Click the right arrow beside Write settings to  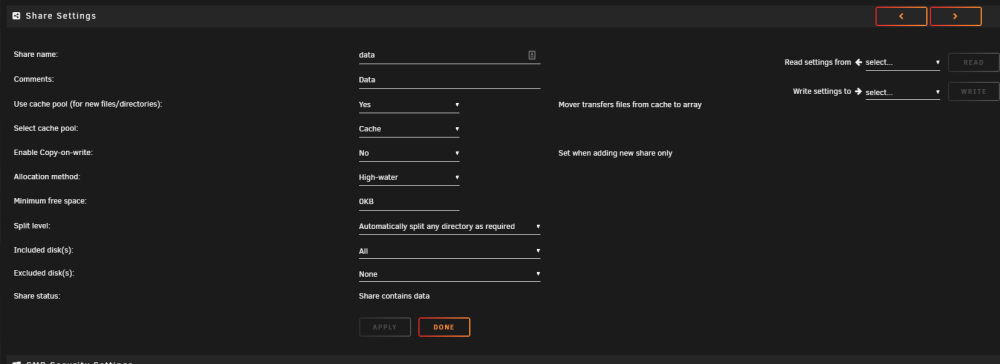click(x=858, y=92)
